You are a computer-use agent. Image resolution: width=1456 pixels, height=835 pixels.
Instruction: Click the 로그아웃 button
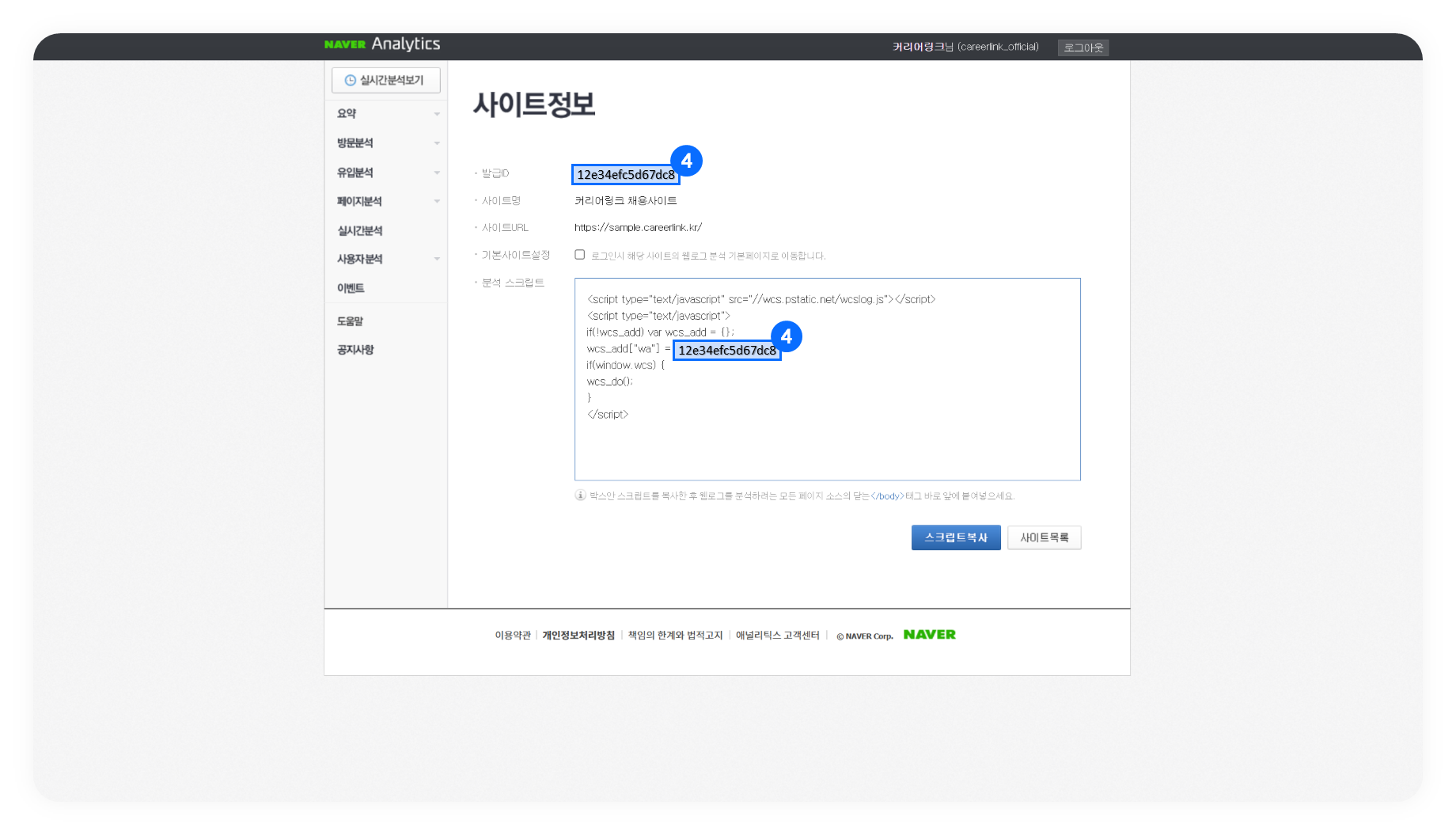1083,47
